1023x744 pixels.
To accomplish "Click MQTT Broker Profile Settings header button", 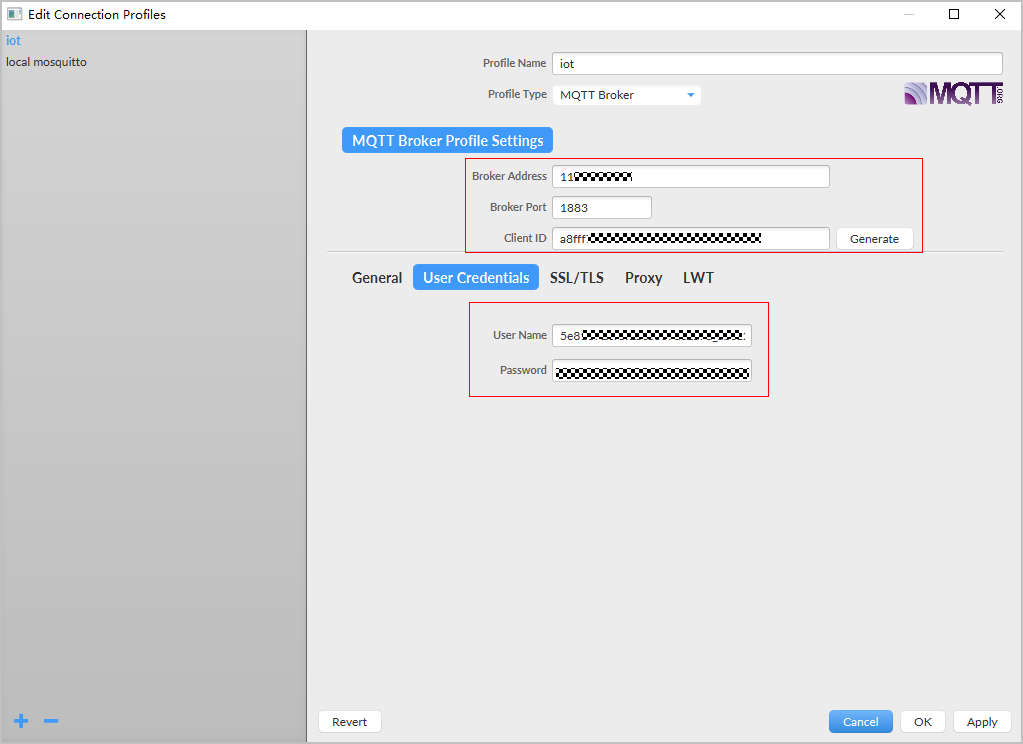I will [x=448, y=140].
